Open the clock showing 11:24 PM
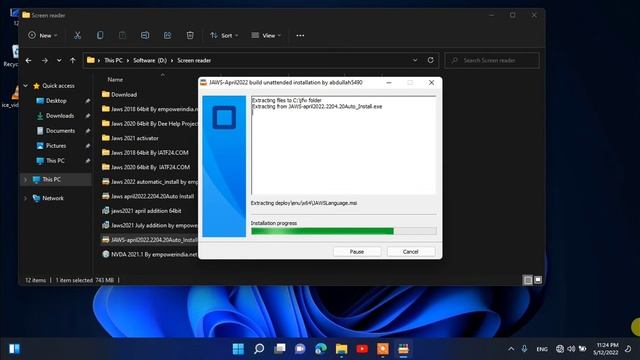This screenshot has height=360, width=640. [607, 349]
